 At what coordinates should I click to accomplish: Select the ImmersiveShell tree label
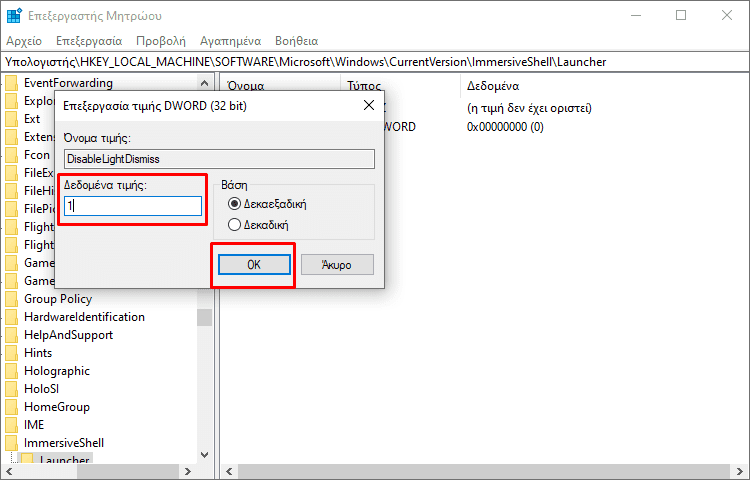(x=64, y=443)
